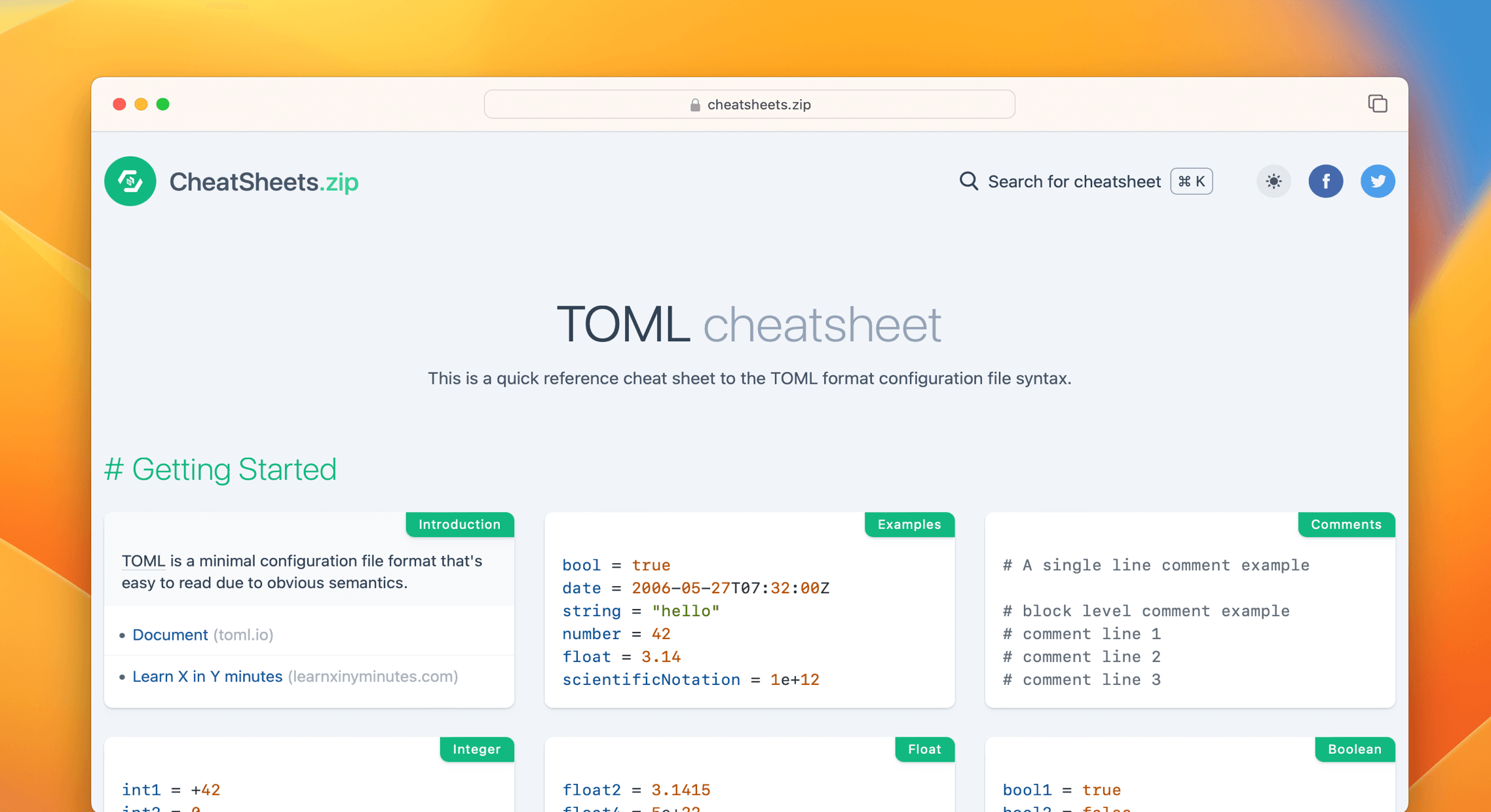Screen dimensions: 1491x812
Task: Open the Facebook page icon
Action: [x=1326, y=181]
